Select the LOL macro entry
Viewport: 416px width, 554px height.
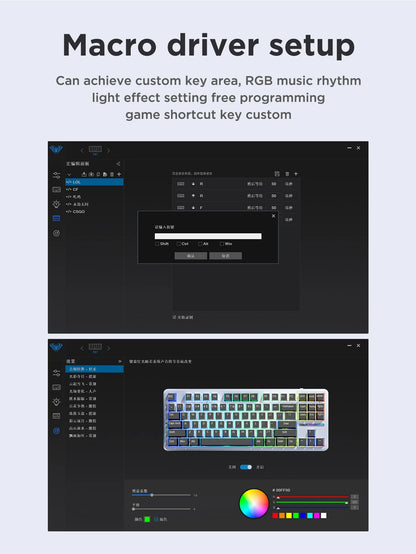pyautogui.click(x=94, y=182)
